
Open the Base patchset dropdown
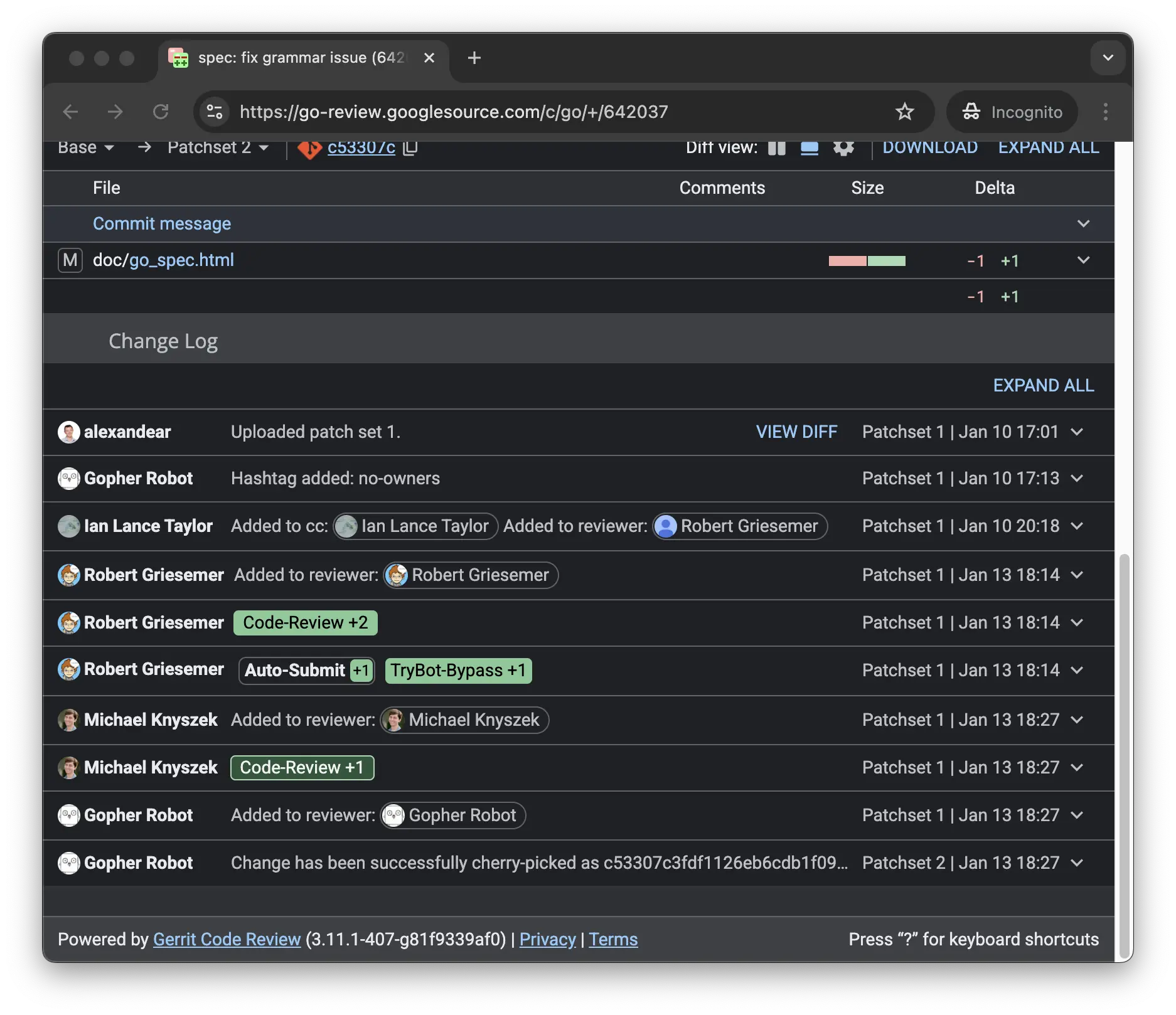(86, 148)
